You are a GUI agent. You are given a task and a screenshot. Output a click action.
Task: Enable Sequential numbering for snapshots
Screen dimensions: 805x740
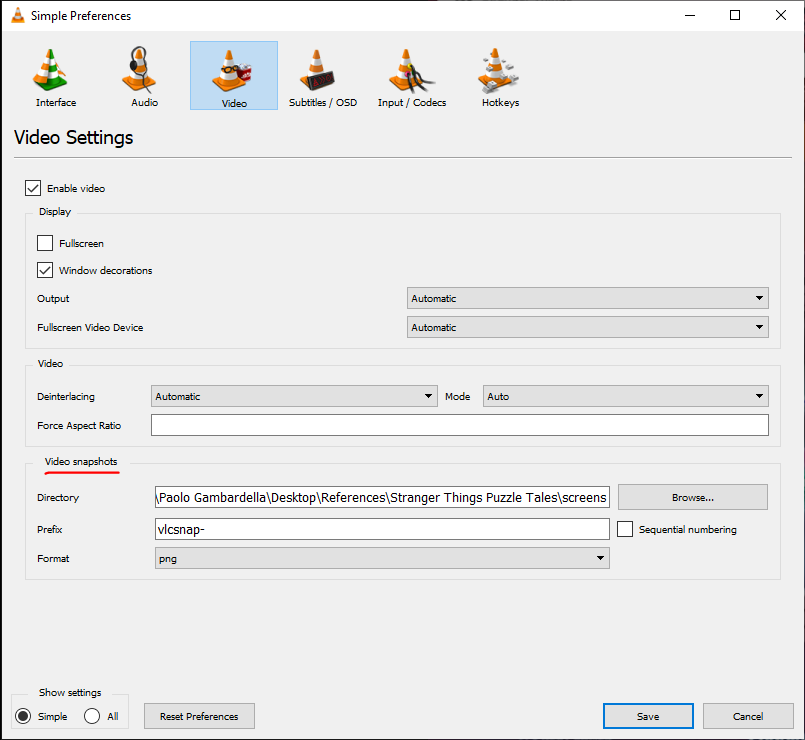[625, 529]
